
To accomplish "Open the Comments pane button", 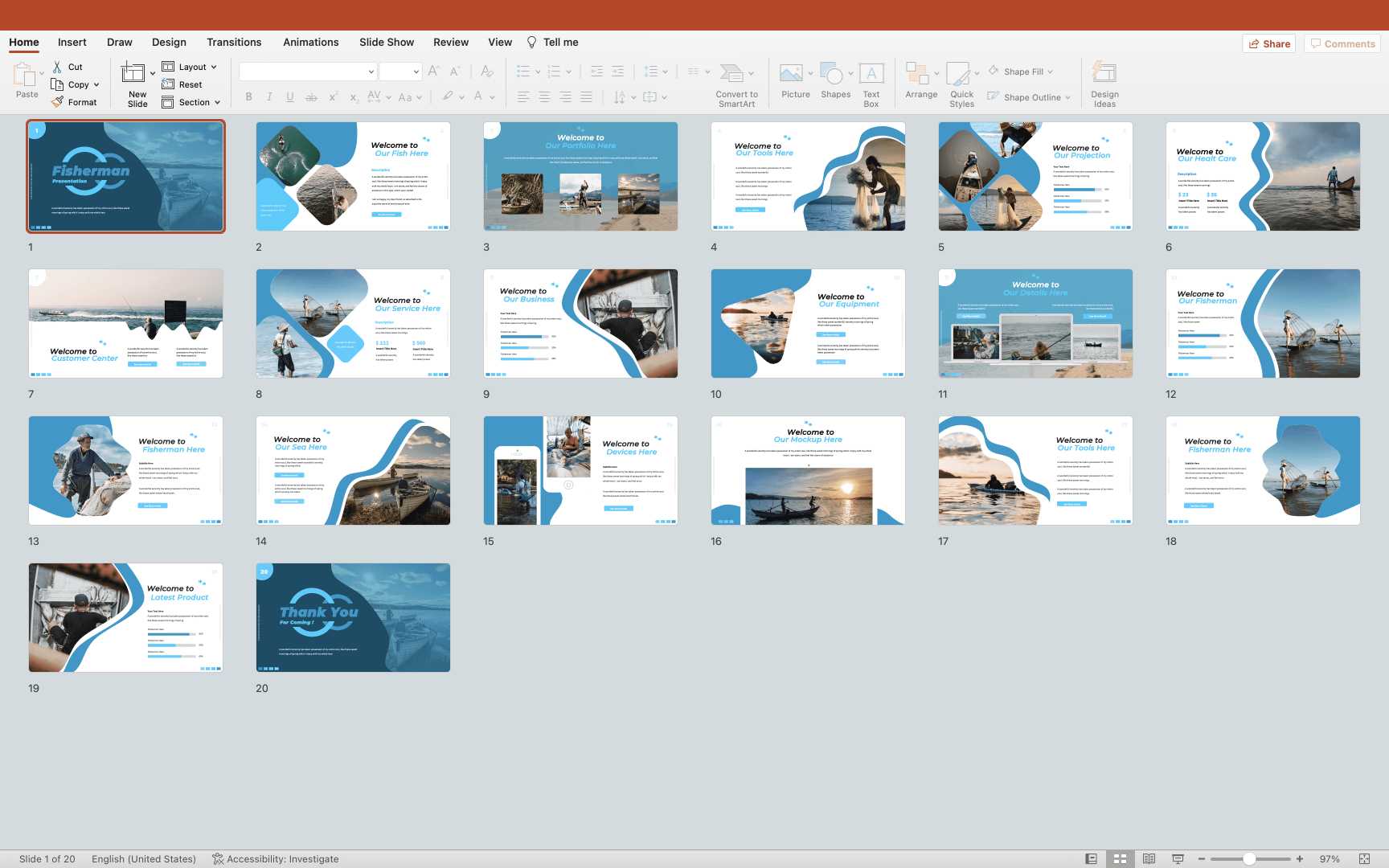I will point(1342,43).
